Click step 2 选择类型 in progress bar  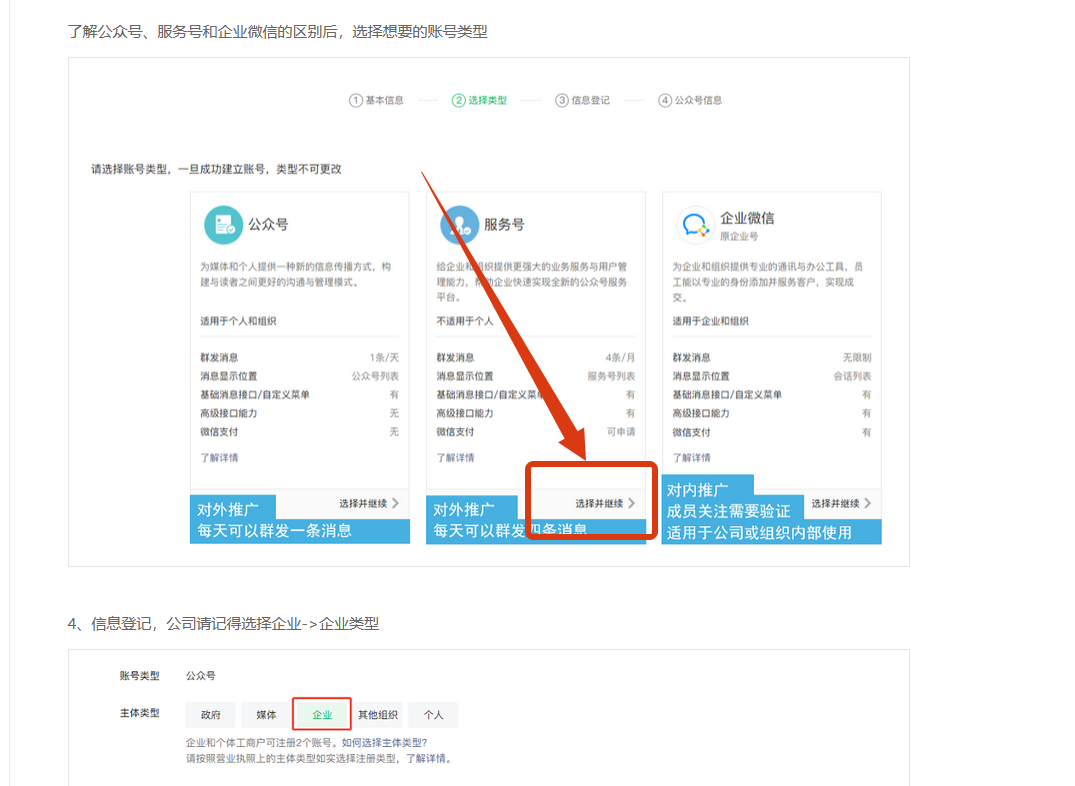(x=479, y=100)
